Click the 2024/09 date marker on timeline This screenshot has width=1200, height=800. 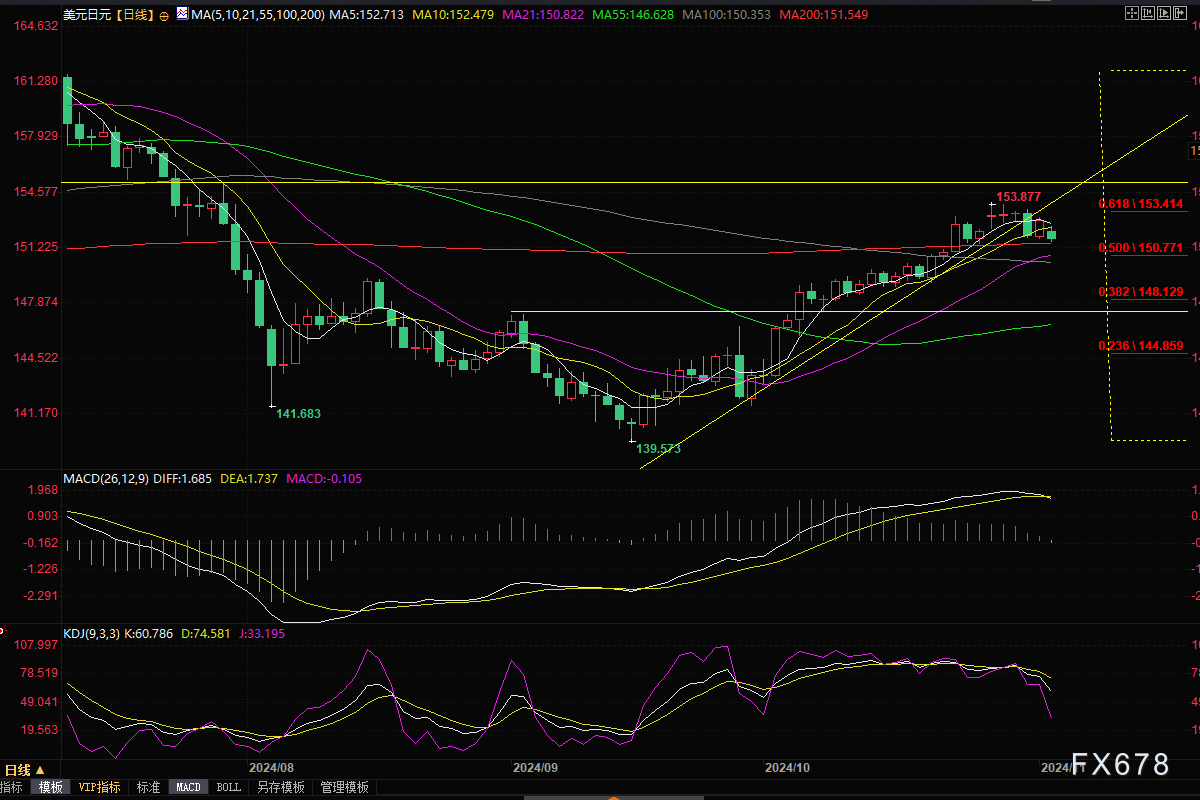click(534, 768)
